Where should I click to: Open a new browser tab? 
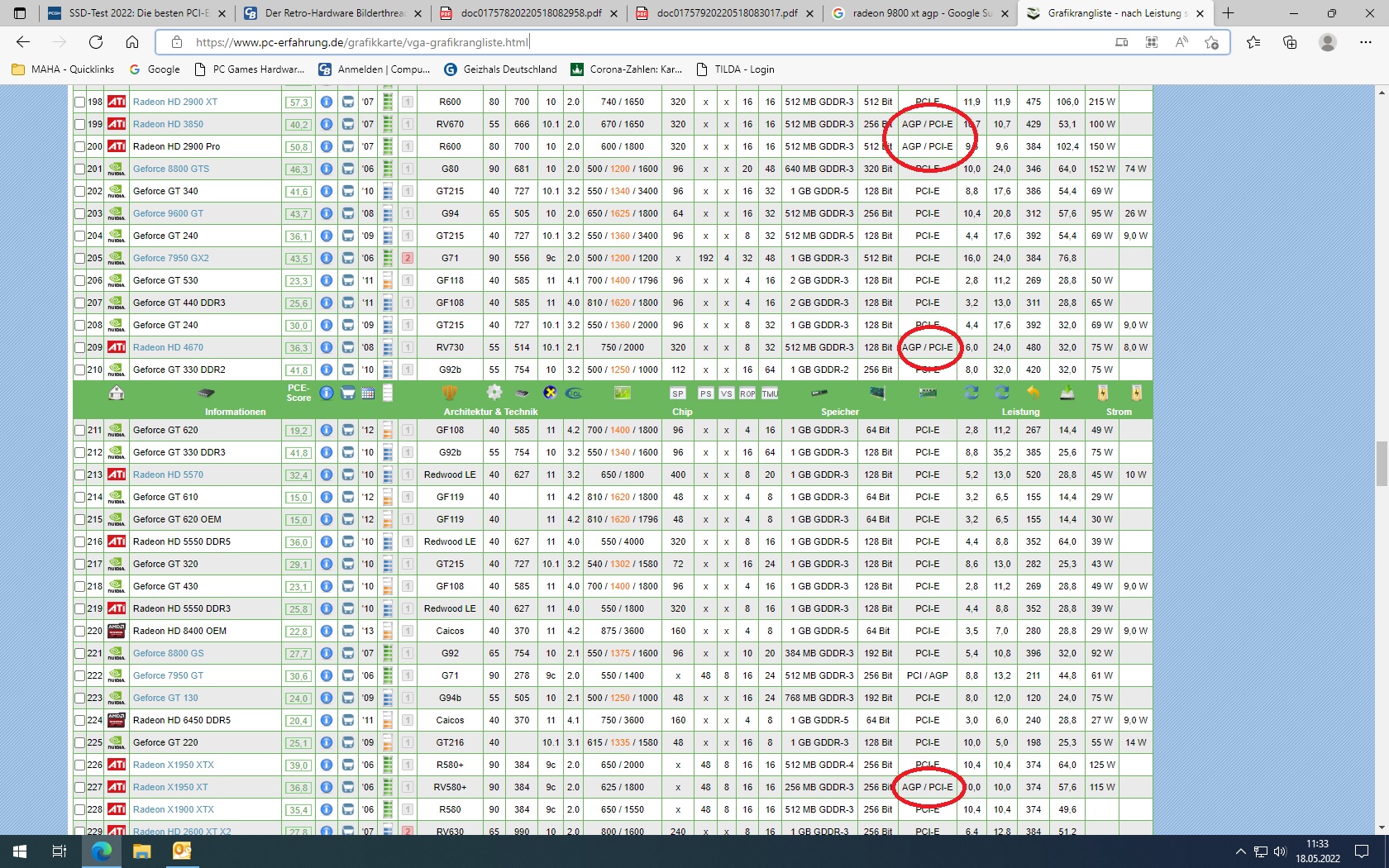tap(1229, 13)
